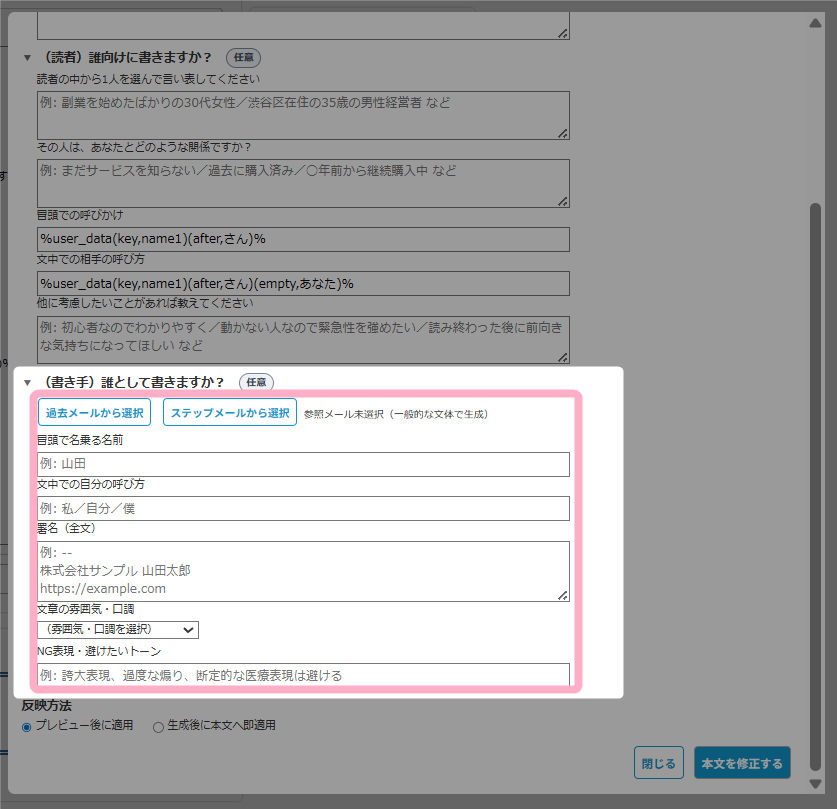Viewport: 837px width, 809px height.
Task: Collapse the （読者）誰向けに書きますか？ section
Action: 28,58
